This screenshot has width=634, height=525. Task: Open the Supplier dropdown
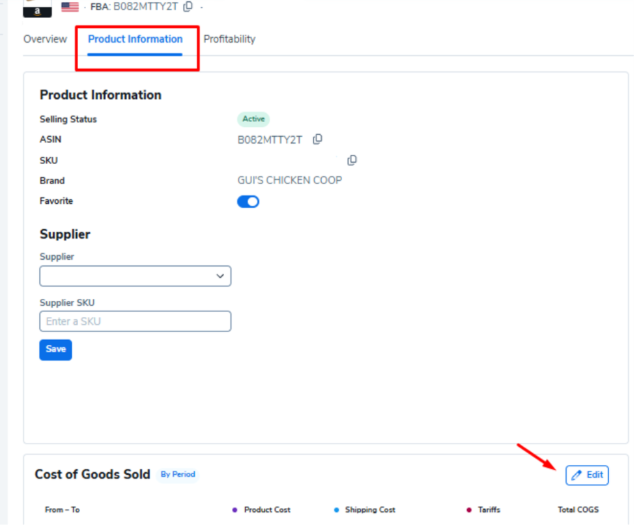[135, 276]
